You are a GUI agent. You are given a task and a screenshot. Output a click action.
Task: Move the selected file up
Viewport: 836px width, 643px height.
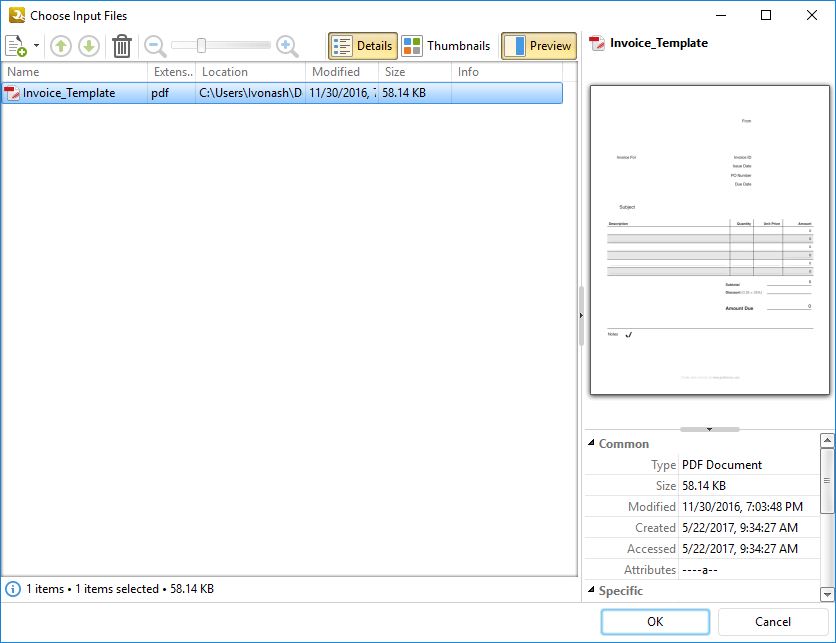(x=61, y=45)
